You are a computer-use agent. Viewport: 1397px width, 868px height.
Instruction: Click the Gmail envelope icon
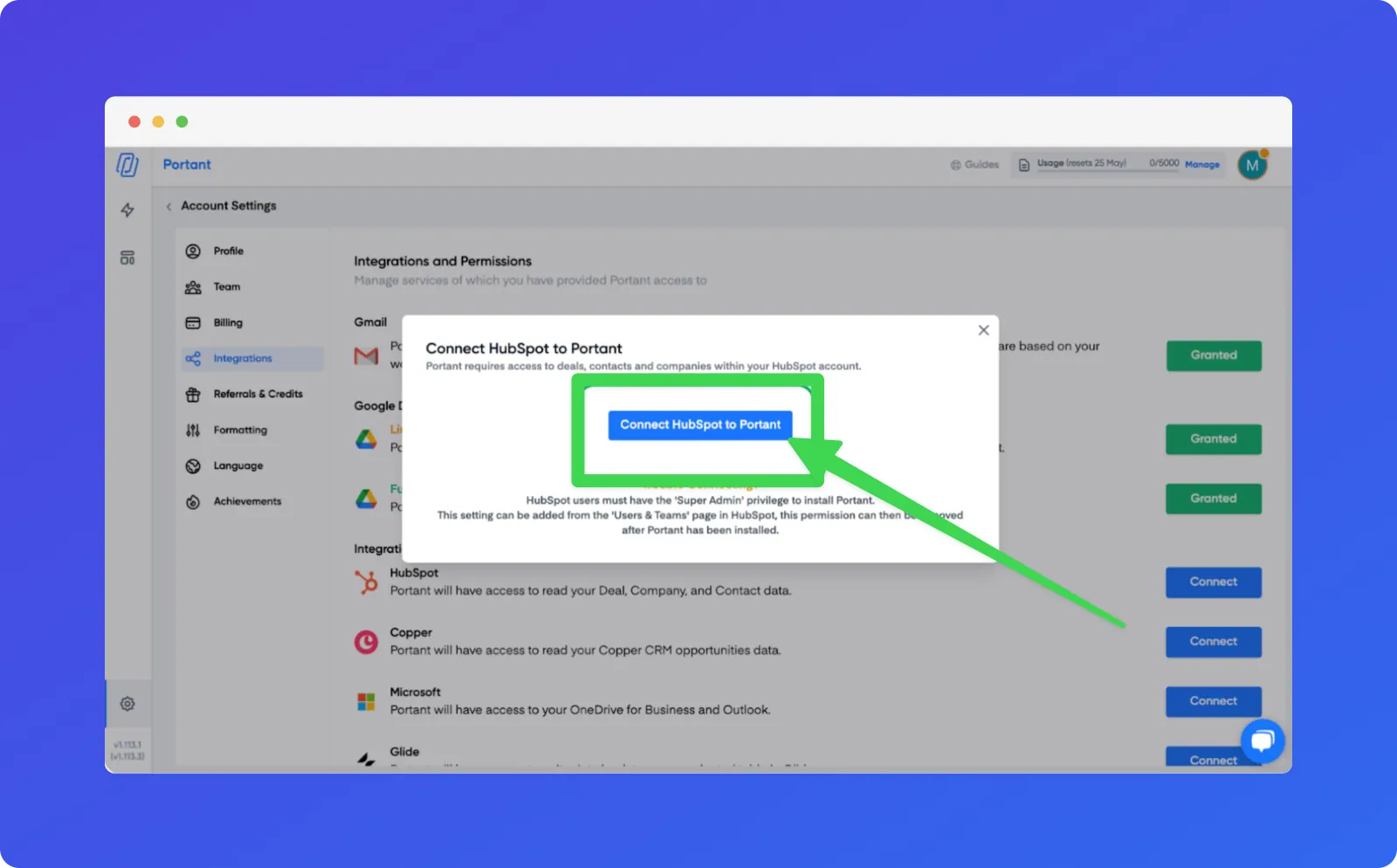(367, 356)
